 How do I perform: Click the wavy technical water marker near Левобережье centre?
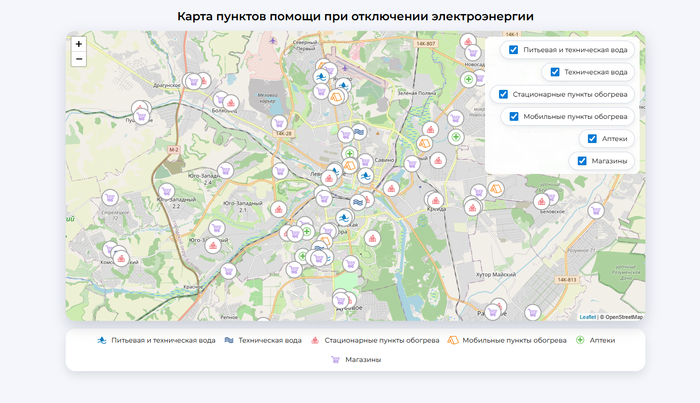358,203
